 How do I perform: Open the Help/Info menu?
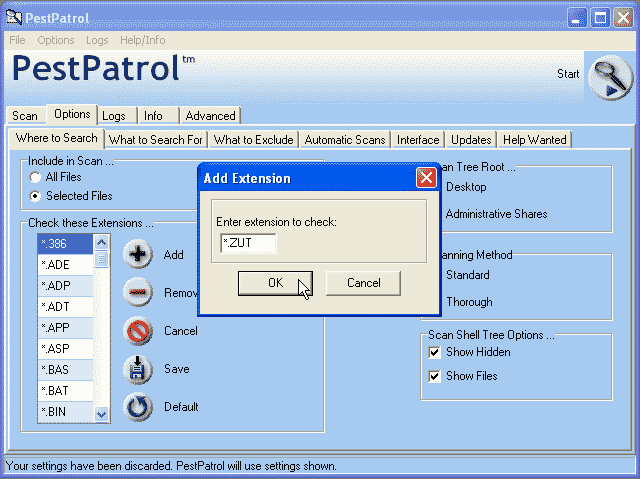point(142,40)
